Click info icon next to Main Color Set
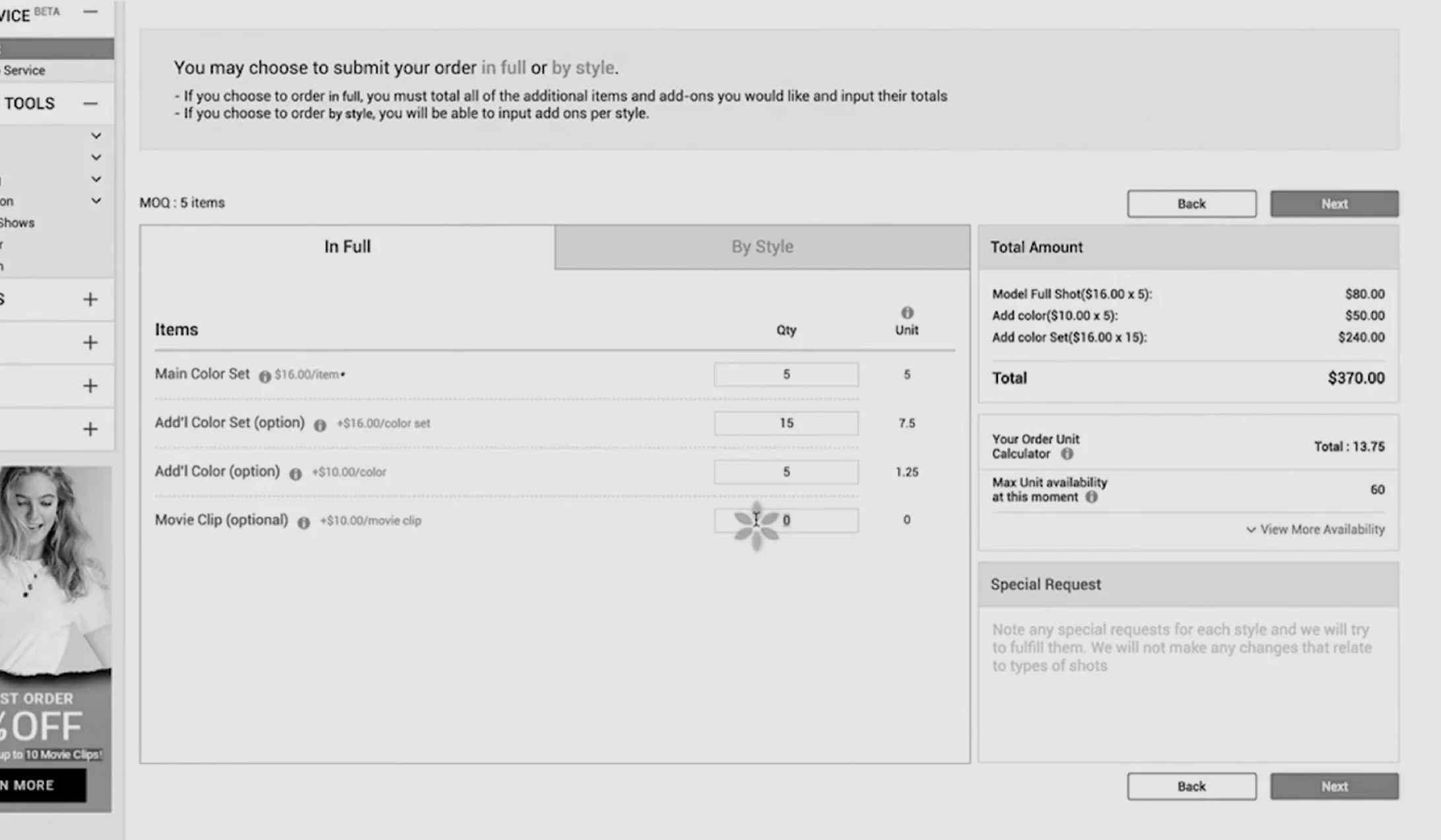Viewport: 1441px width, 840px height. pos(265,376)
